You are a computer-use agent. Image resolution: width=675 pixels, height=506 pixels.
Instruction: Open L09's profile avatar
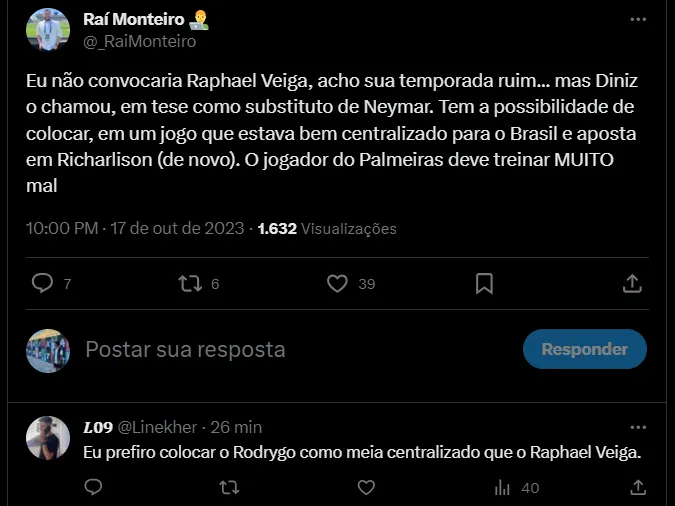tap(47, 440)
